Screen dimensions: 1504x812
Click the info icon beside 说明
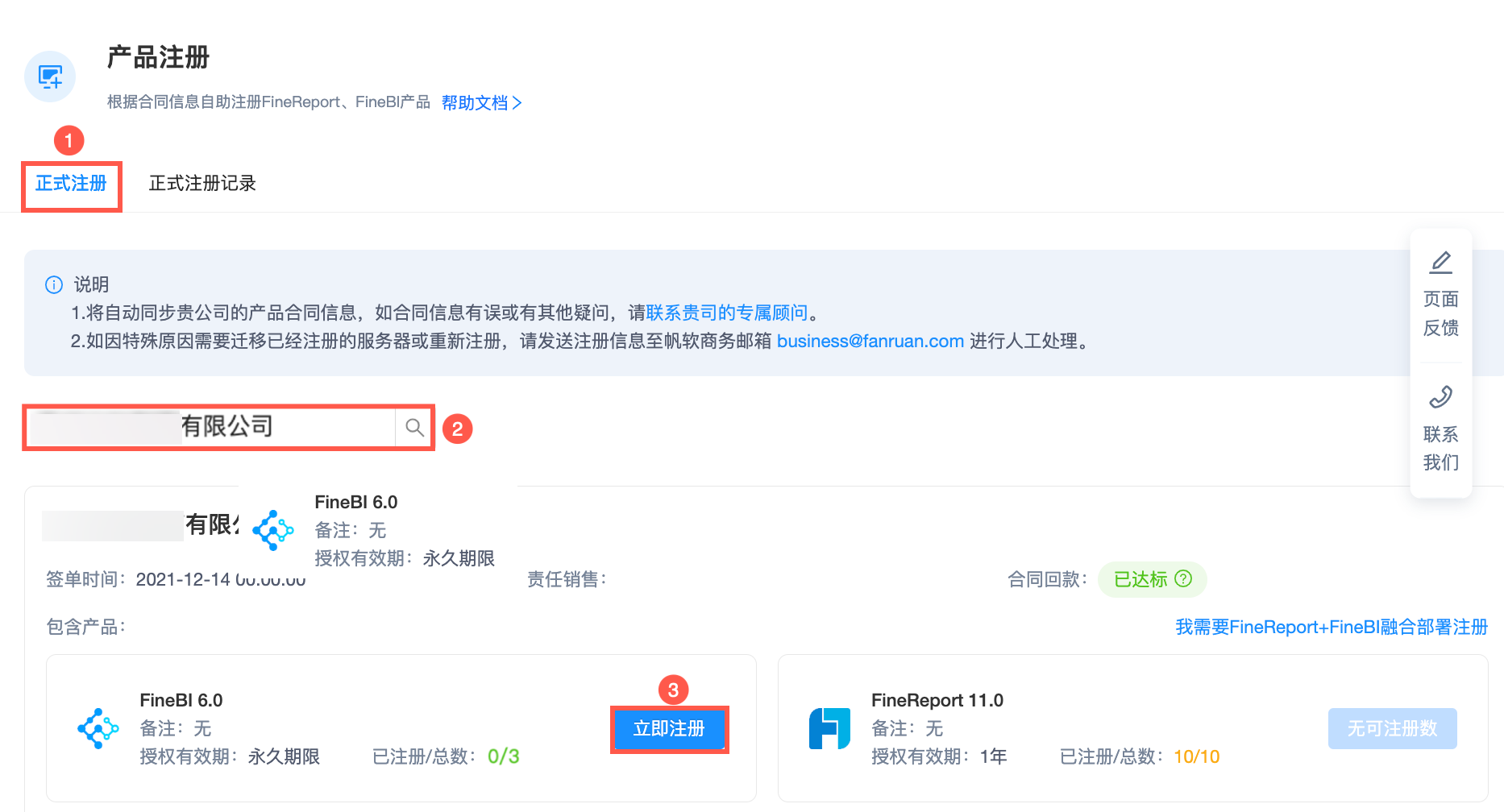(x=54, y=284)
